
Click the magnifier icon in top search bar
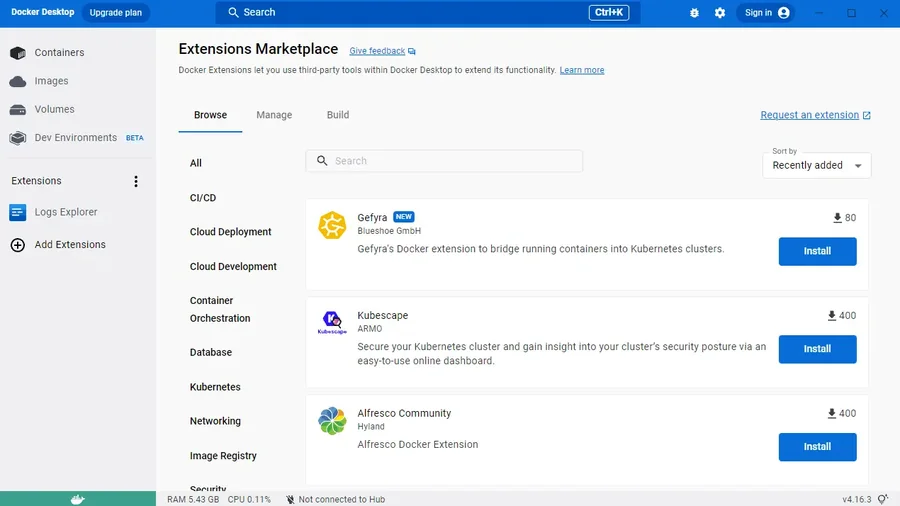point(233,13)
